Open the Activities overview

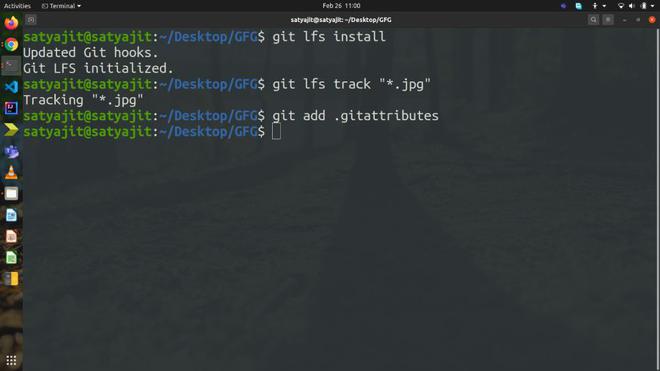(x=17, y=6)
